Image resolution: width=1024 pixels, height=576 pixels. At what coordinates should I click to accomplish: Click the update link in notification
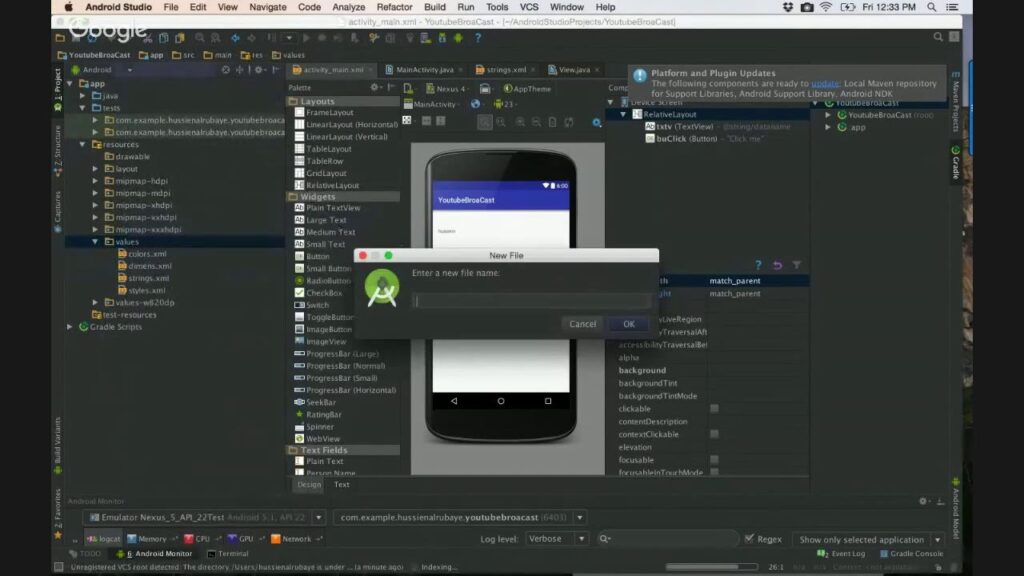coord(825,84)
